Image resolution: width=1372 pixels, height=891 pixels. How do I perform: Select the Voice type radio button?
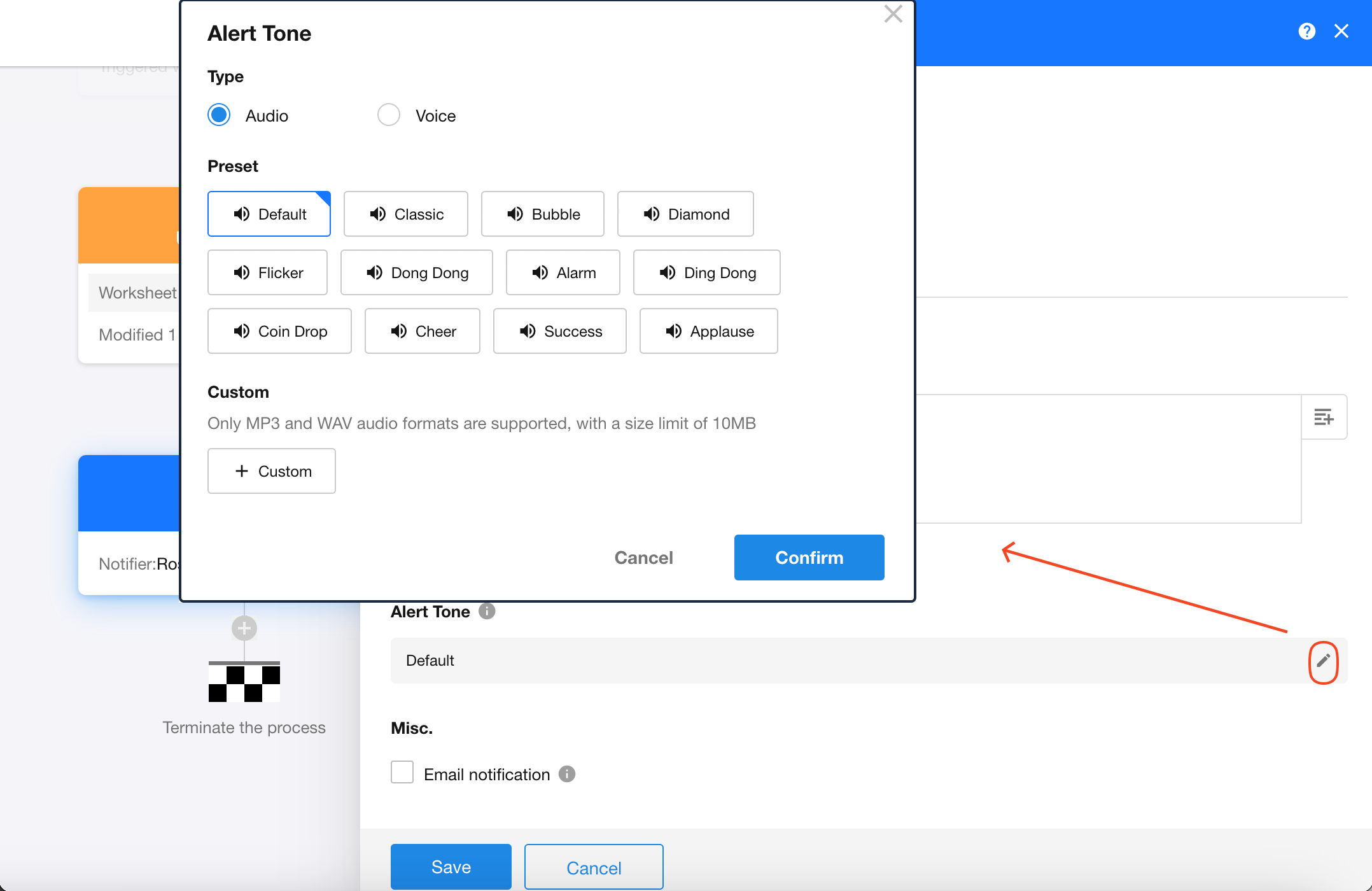pyautogui.click(x=388, y=115)
